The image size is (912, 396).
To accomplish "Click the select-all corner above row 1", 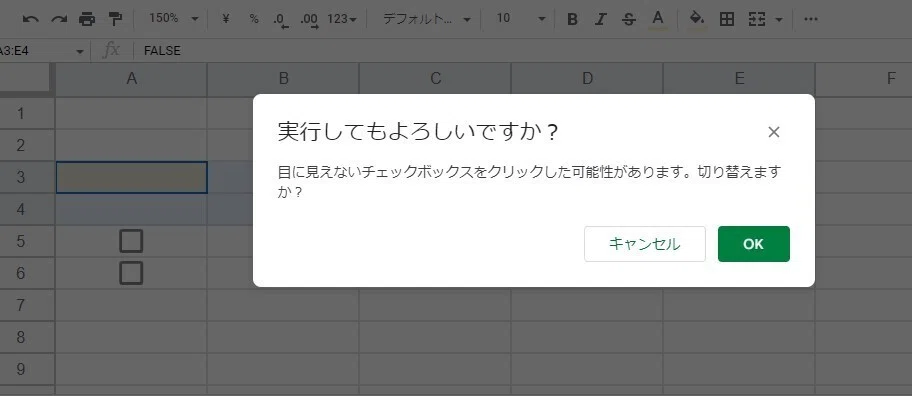I will click(27, 79).
